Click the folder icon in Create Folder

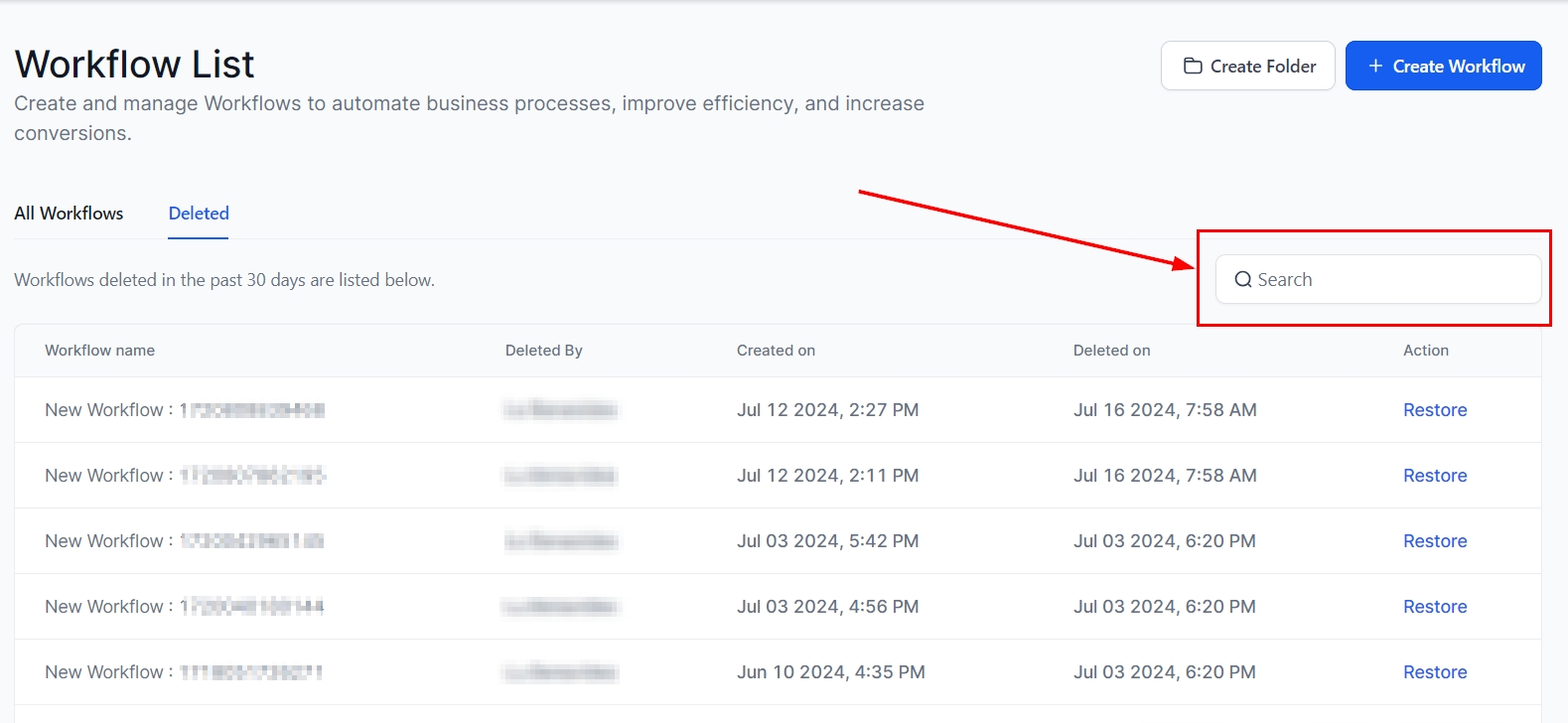pos(1193,67)
